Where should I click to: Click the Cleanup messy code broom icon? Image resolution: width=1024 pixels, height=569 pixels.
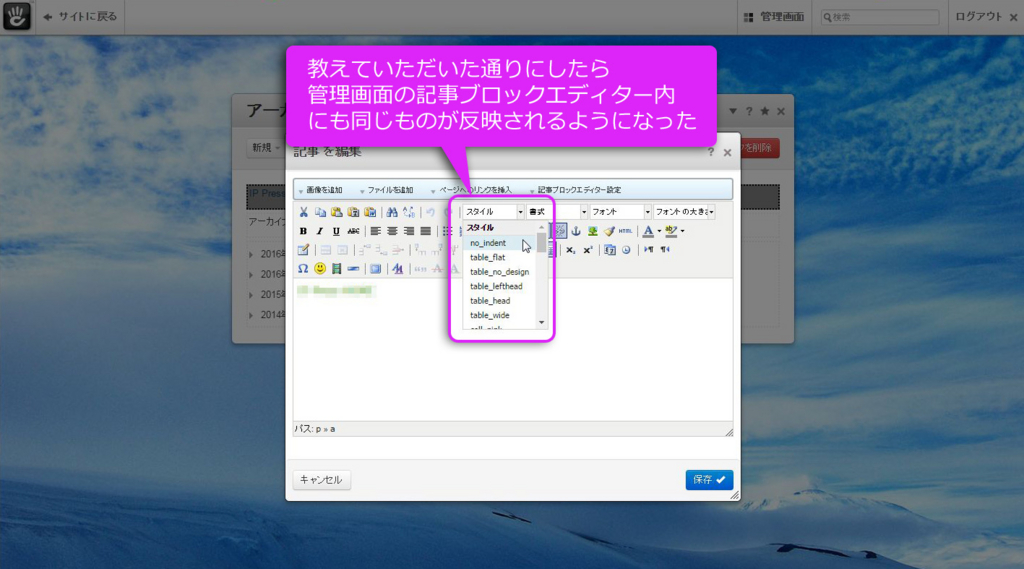click(609, 231)
